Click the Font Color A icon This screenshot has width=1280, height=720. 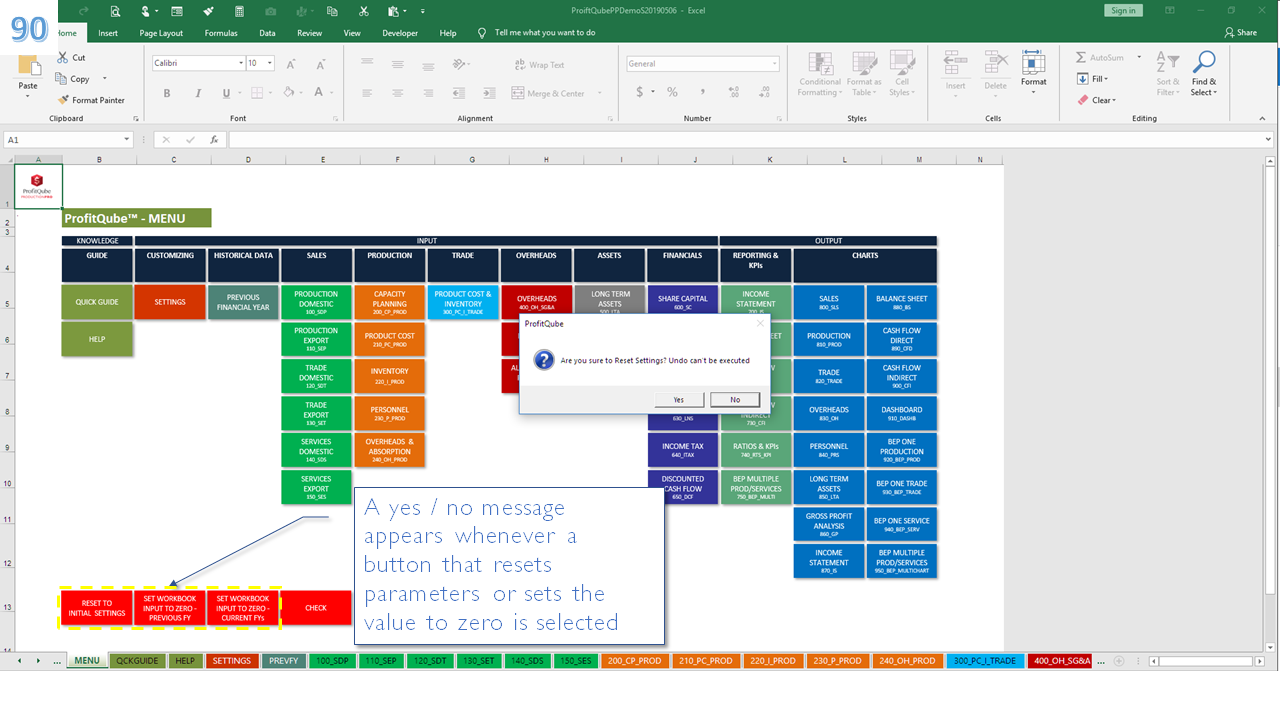(x=317, y=93)
